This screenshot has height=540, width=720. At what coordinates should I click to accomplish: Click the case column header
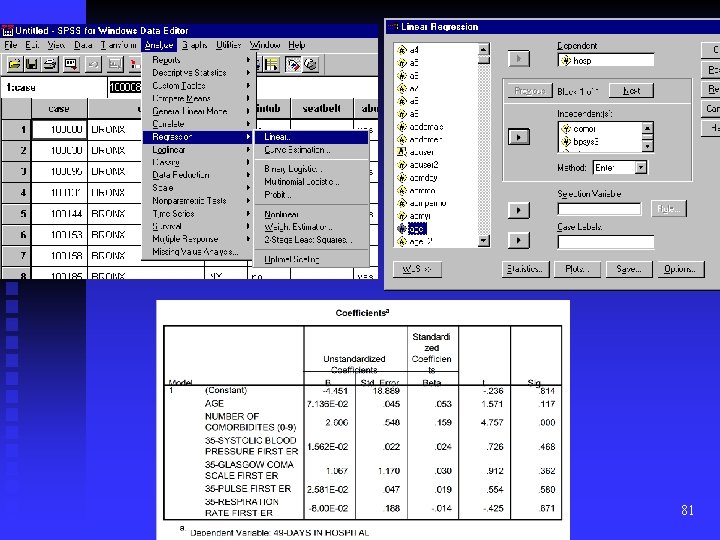click(59, 109)
